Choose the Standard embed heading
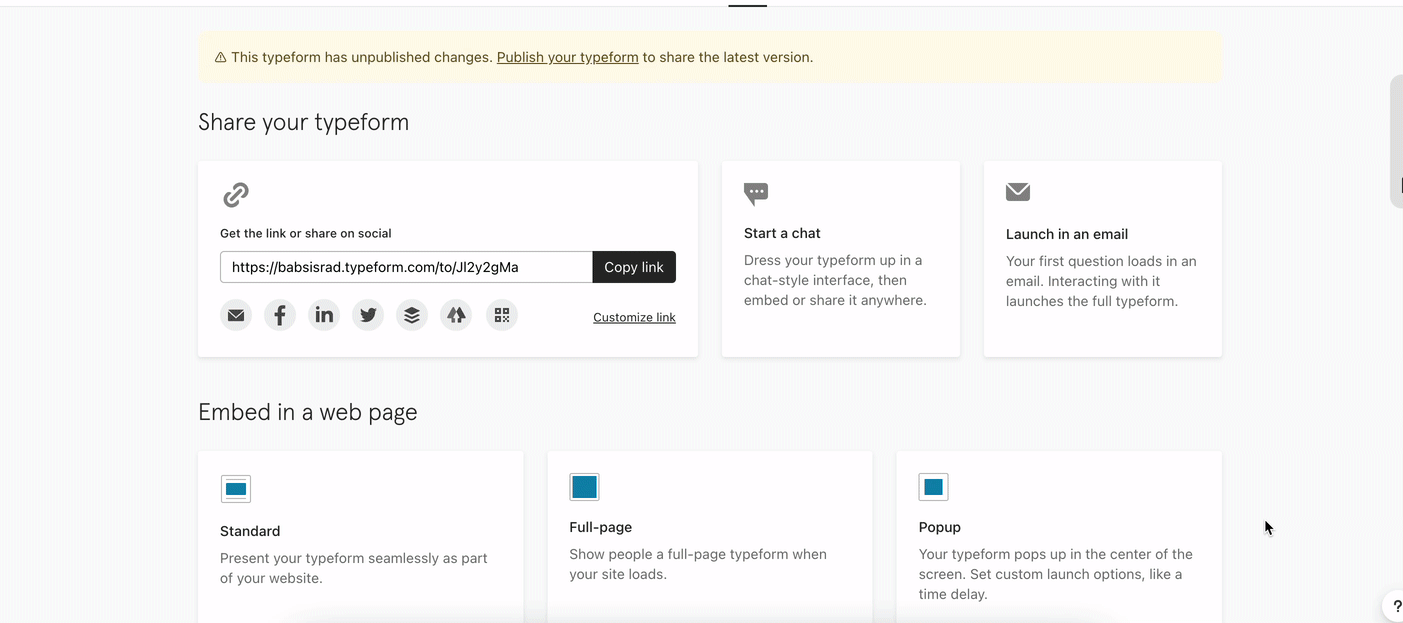1403x623 pixels. click(250, 531)
